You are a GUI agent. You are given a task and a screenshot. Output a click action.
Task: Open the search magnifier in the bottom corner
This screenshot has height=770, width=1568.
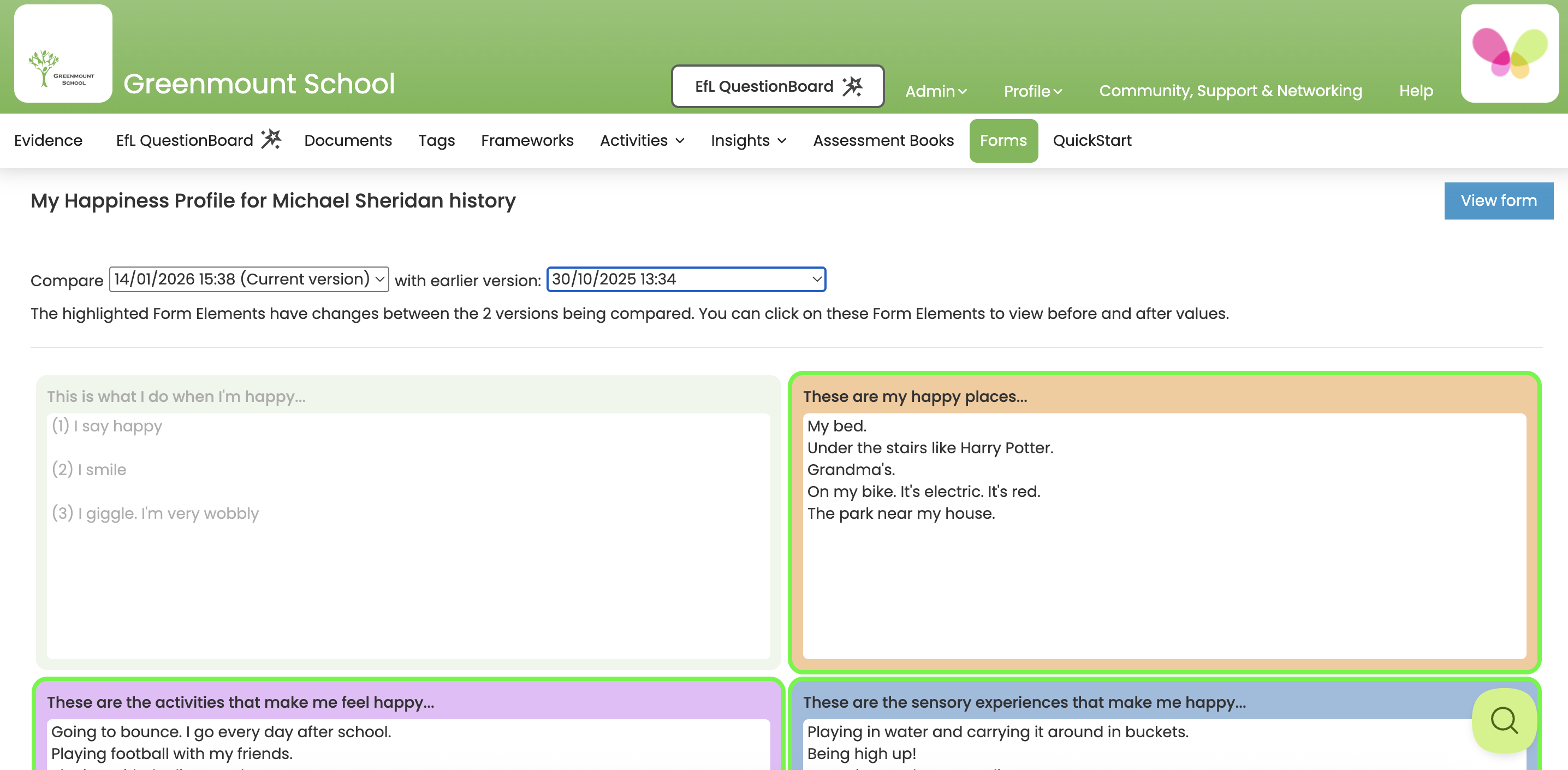tap(1504, 721)
